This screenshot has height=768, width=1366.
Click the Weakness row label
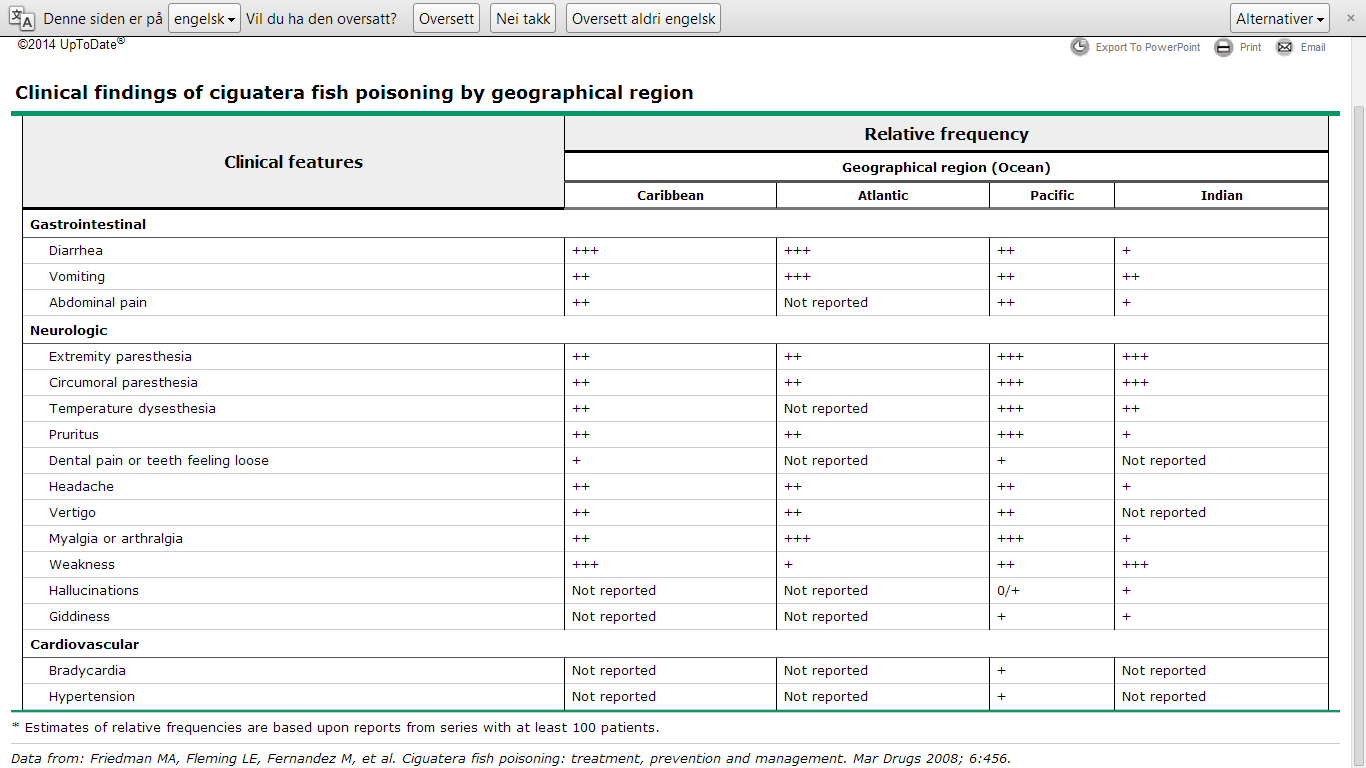tap(82, 564)
